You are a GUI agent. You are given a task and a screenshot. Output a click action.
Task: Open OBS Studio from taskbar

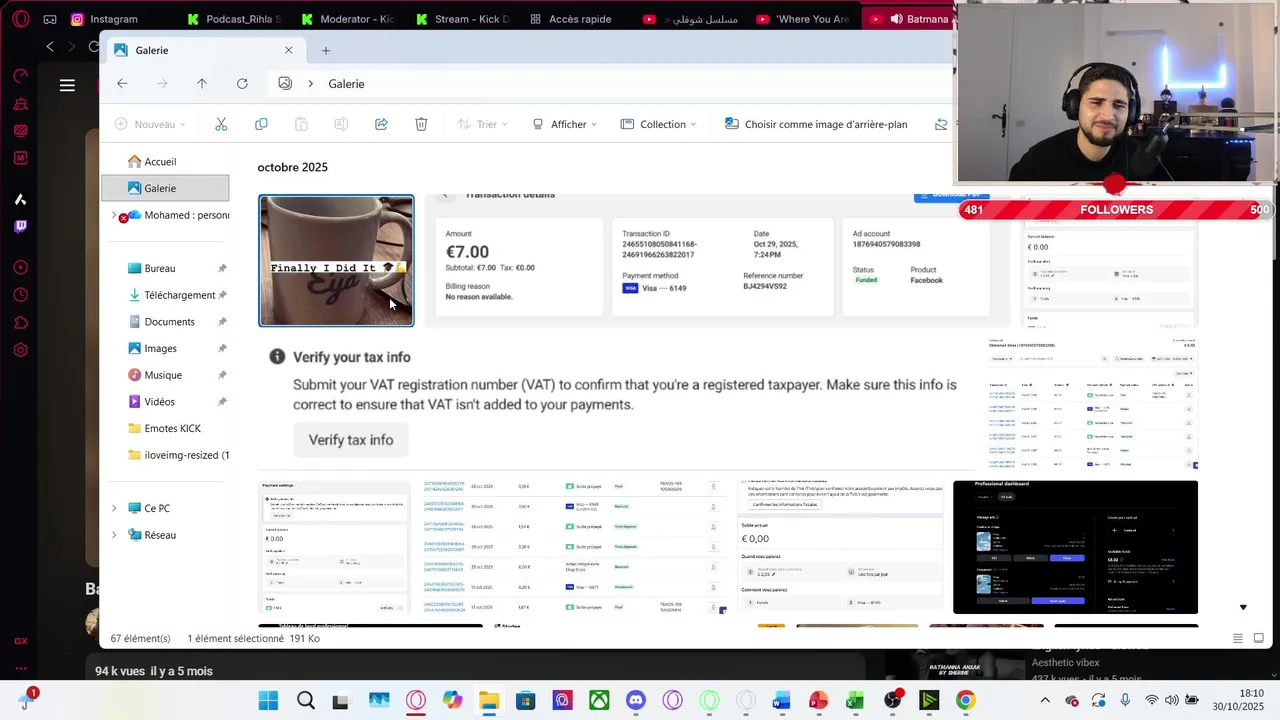pyautogui.click(x=892, y=701)
